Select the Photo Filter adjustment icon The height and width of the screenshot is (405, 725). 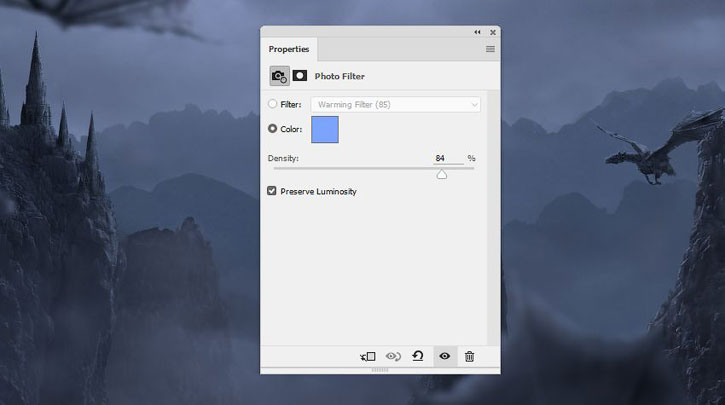coord(279,76)
